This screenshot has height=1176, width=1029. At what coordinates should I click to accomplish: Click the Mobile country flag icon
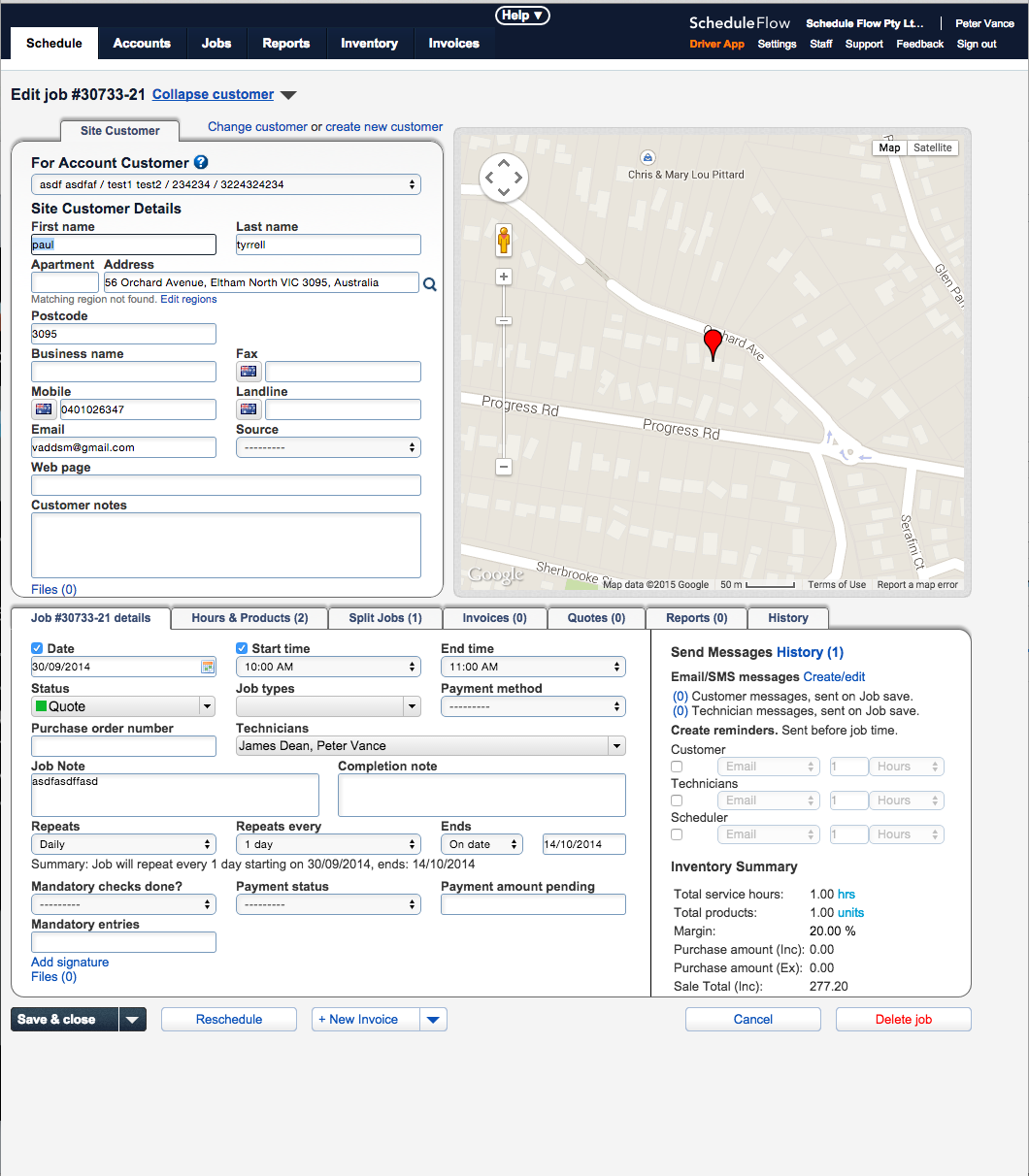click(x=44, y=409)
